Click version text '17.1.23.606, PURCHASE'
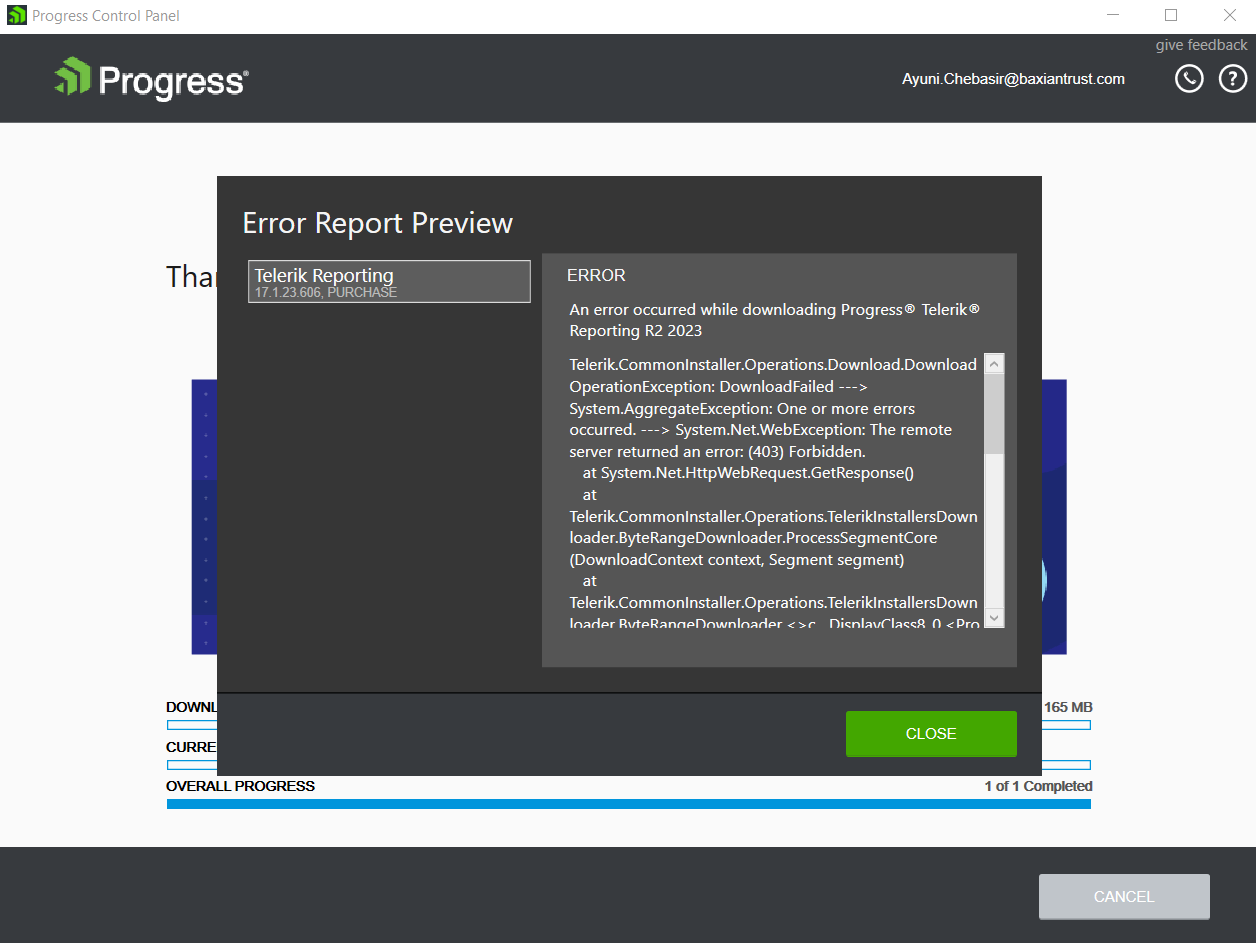Screen dimensions: 1256x943 [326, 293]
